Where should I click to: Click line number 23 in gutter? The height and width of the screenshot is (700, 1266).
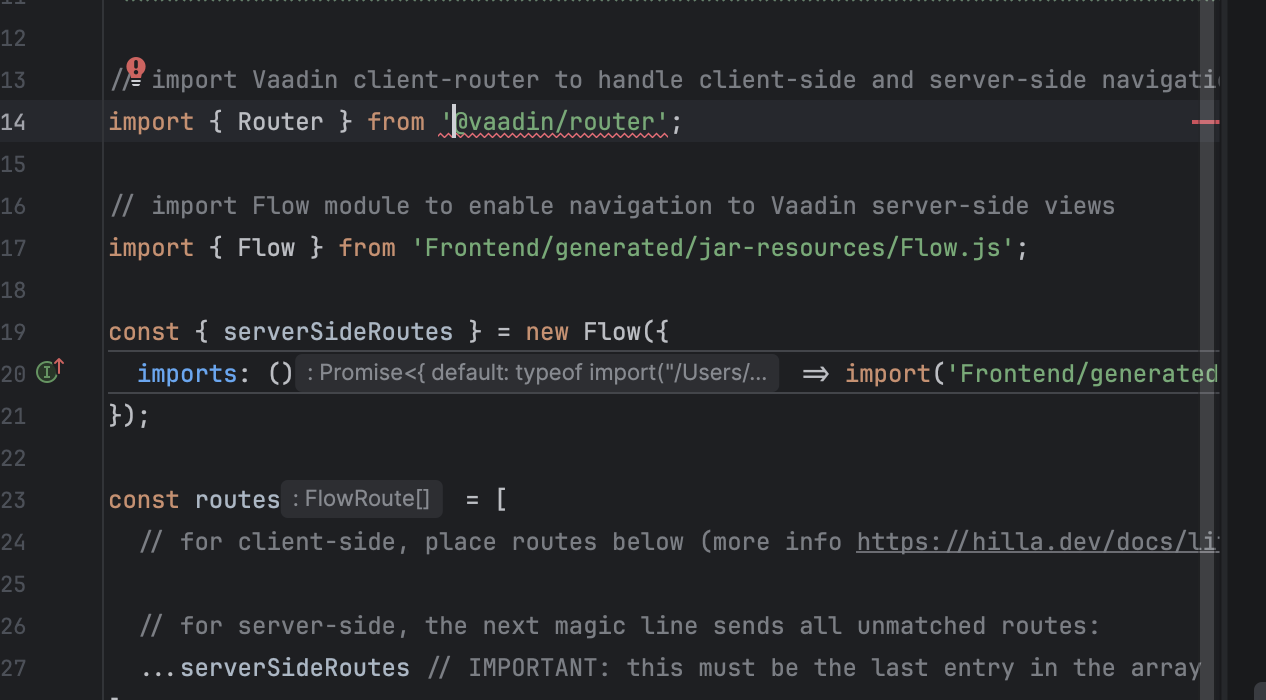coord(14,499)
